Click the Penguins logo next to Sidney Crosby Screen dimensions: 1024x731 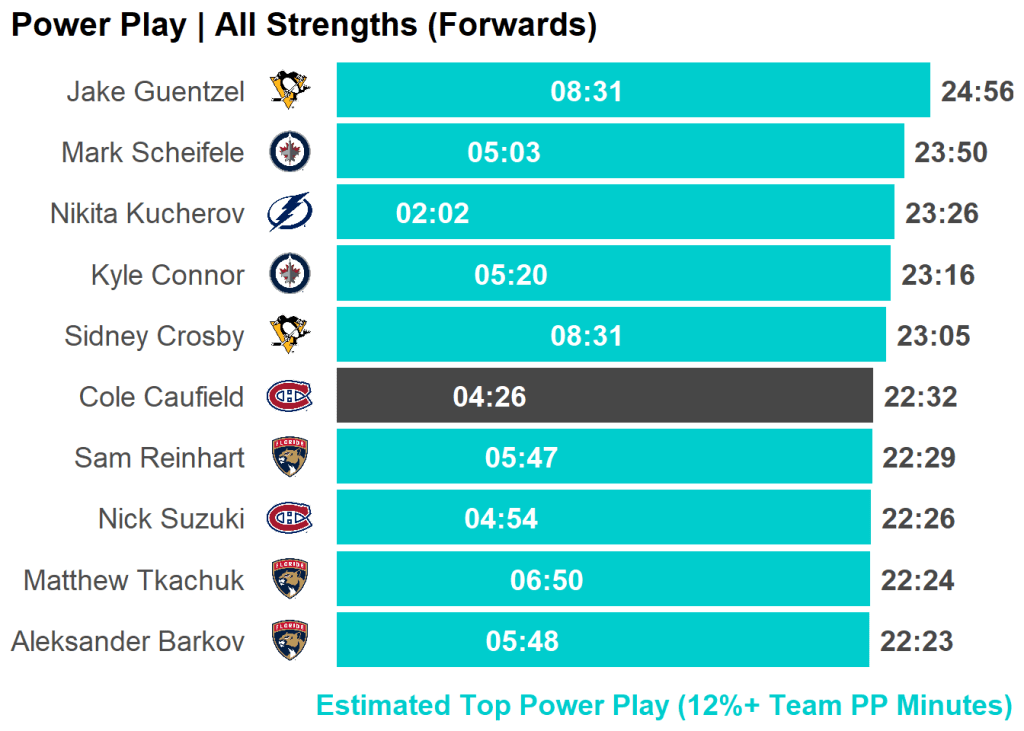point(290,334)
